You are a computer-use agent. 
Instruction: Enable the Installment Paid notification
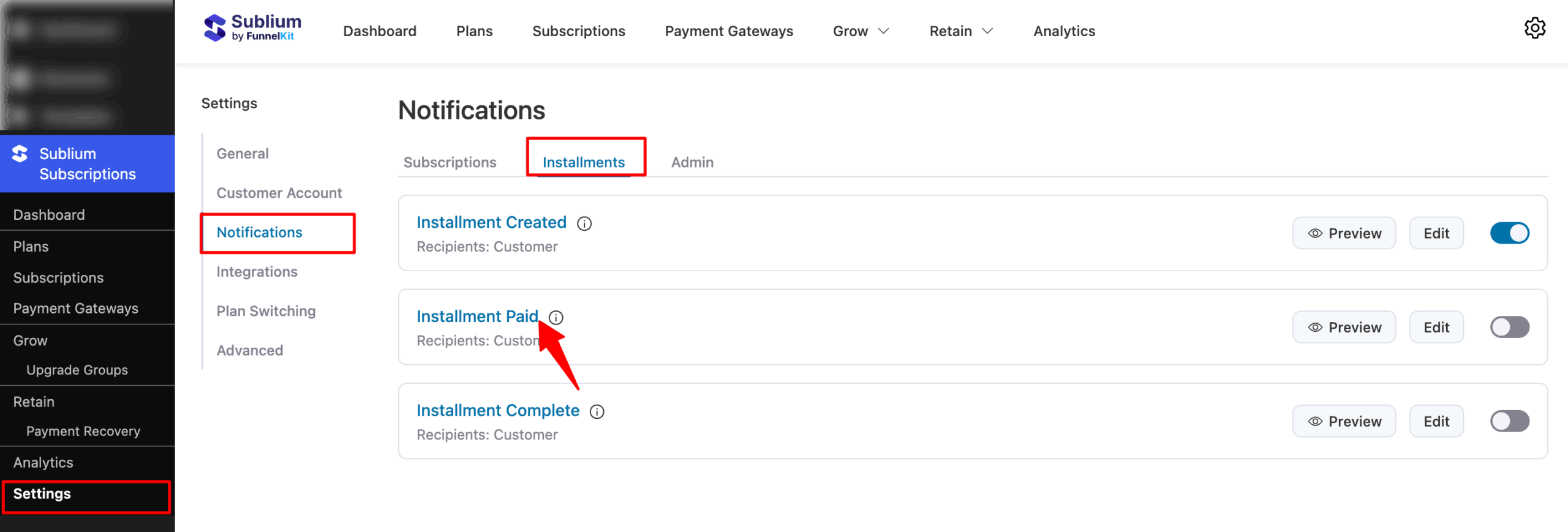1509,327
